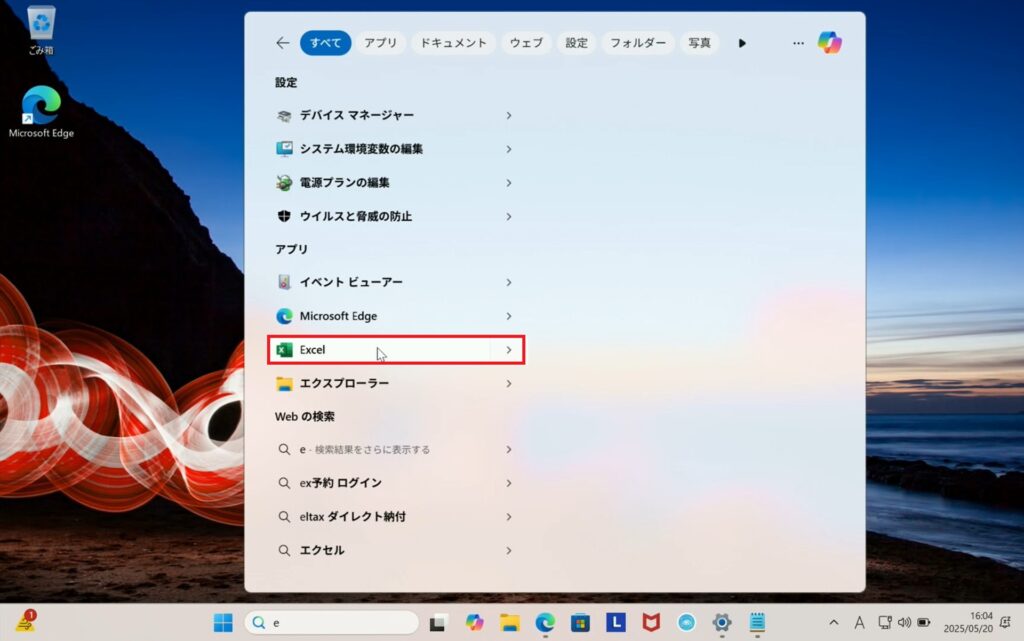This screenshot has width=1024, height=641.
Task: Open the battery tray icon
Action: [x=923, y=623]
